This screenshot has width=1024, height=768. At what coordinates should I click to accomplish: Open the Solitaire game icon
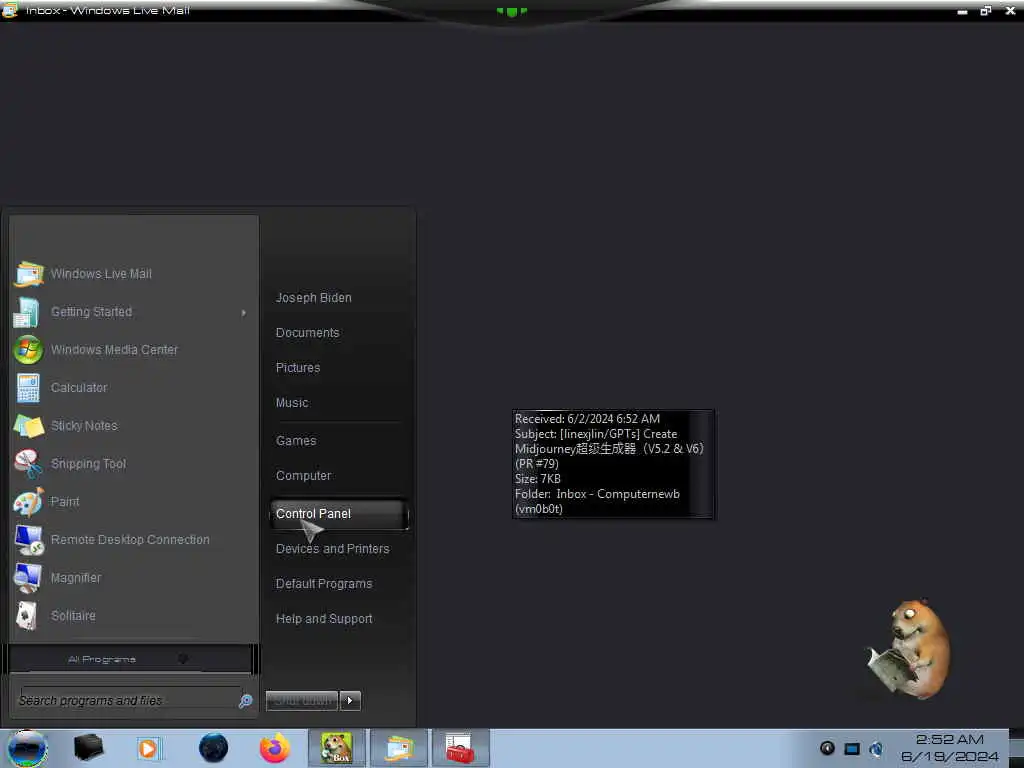tap(27, 616)
